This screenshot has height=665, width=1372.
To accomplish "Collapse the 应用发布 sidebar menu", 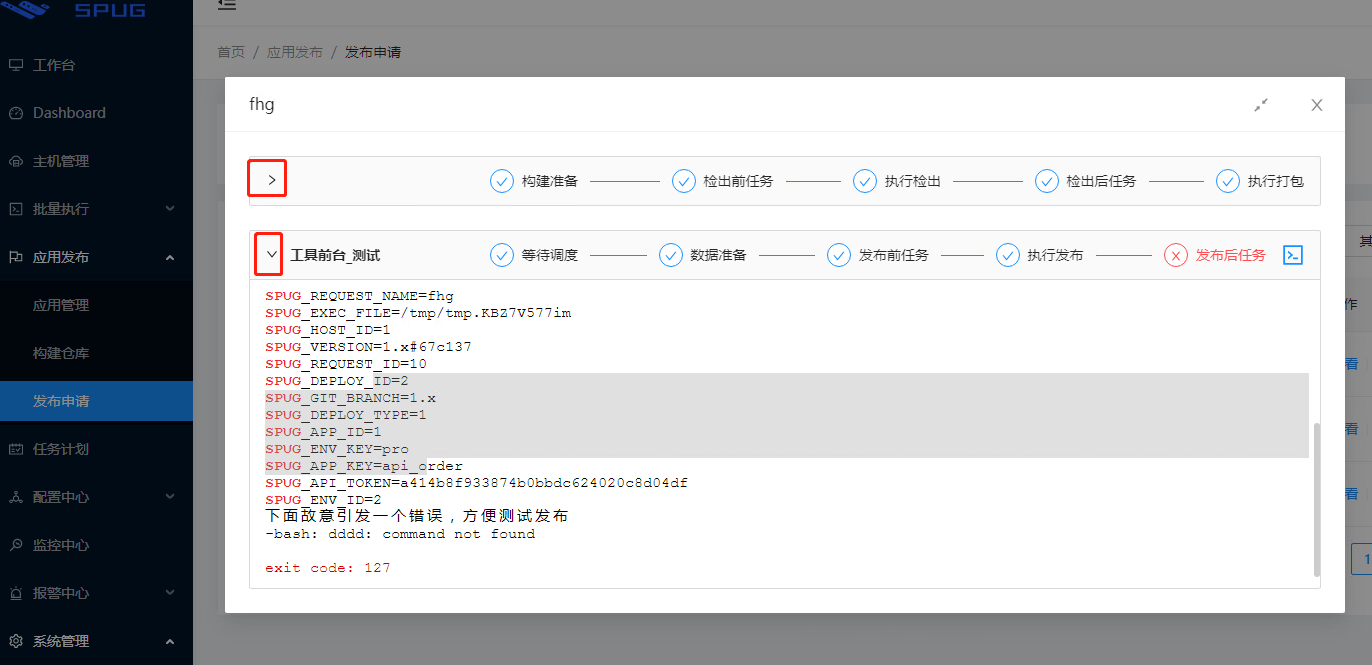I will pos(96,257).
